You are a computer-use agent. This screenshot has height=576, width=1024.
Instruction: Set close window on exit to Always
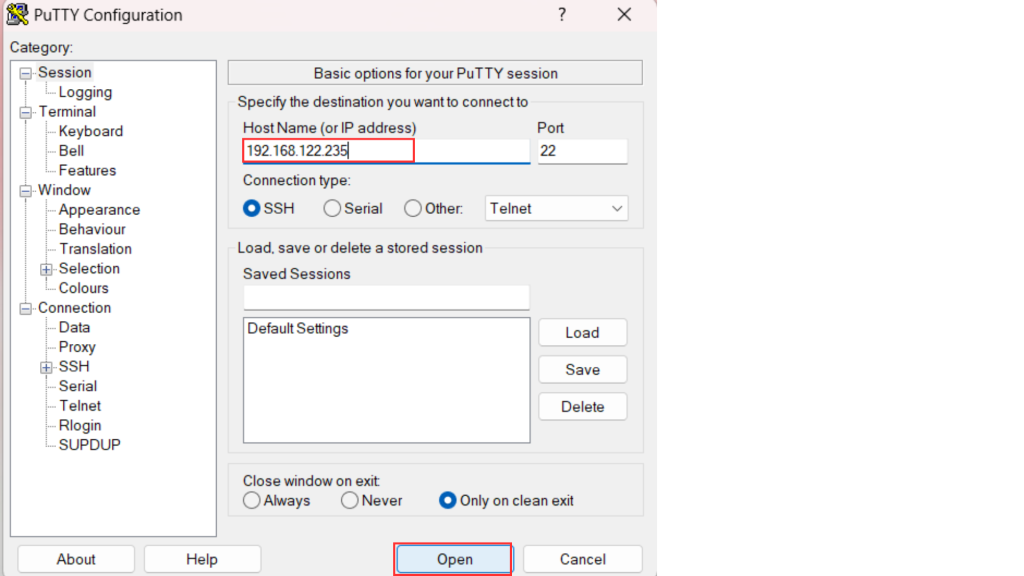(252, 501)
